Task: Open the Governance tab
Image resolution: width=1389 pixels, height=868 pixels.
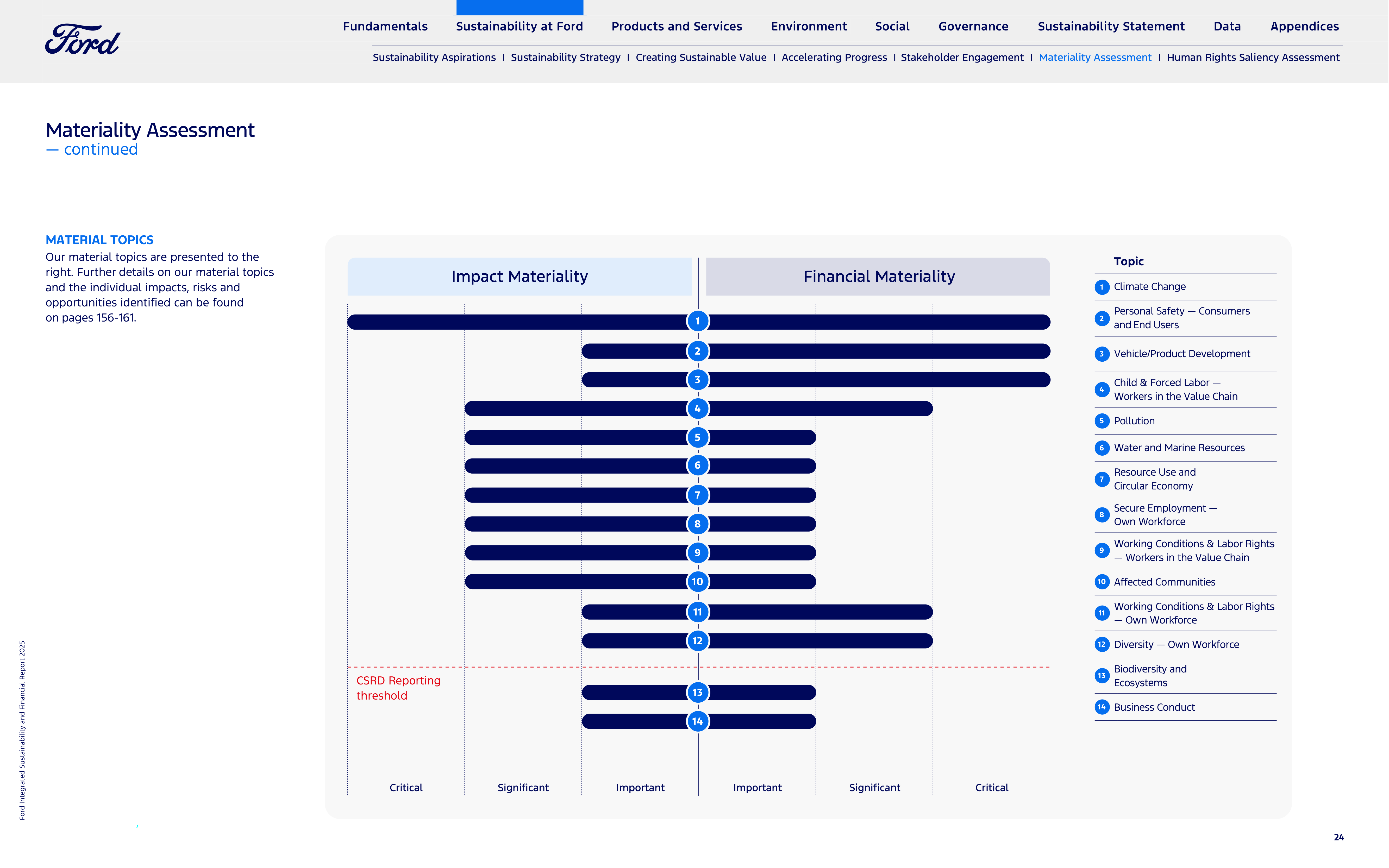Action: [973, 26]
